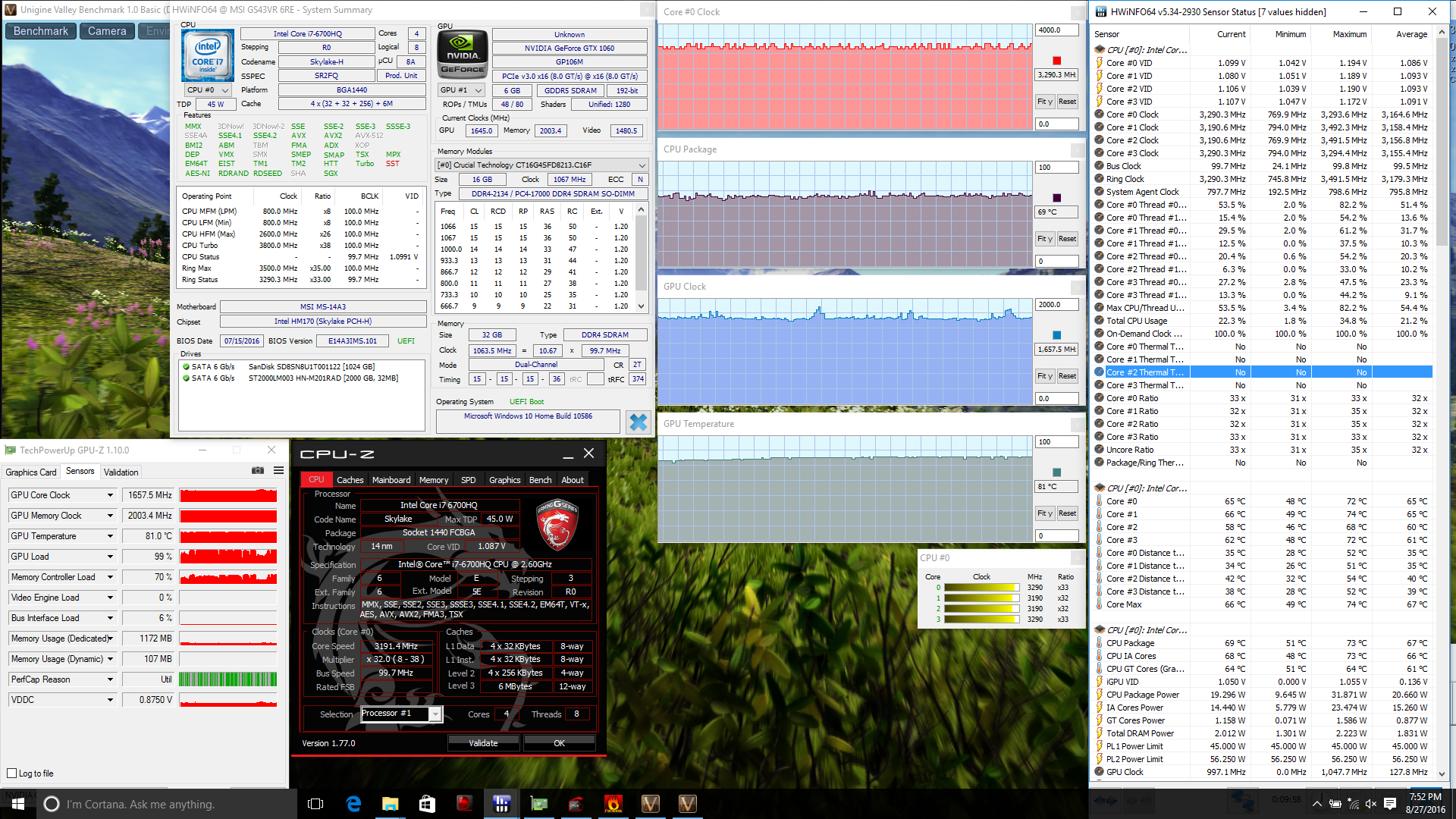Enable the Log to file checkbox
Screen dimensions: 1456x819
point(11,773)
